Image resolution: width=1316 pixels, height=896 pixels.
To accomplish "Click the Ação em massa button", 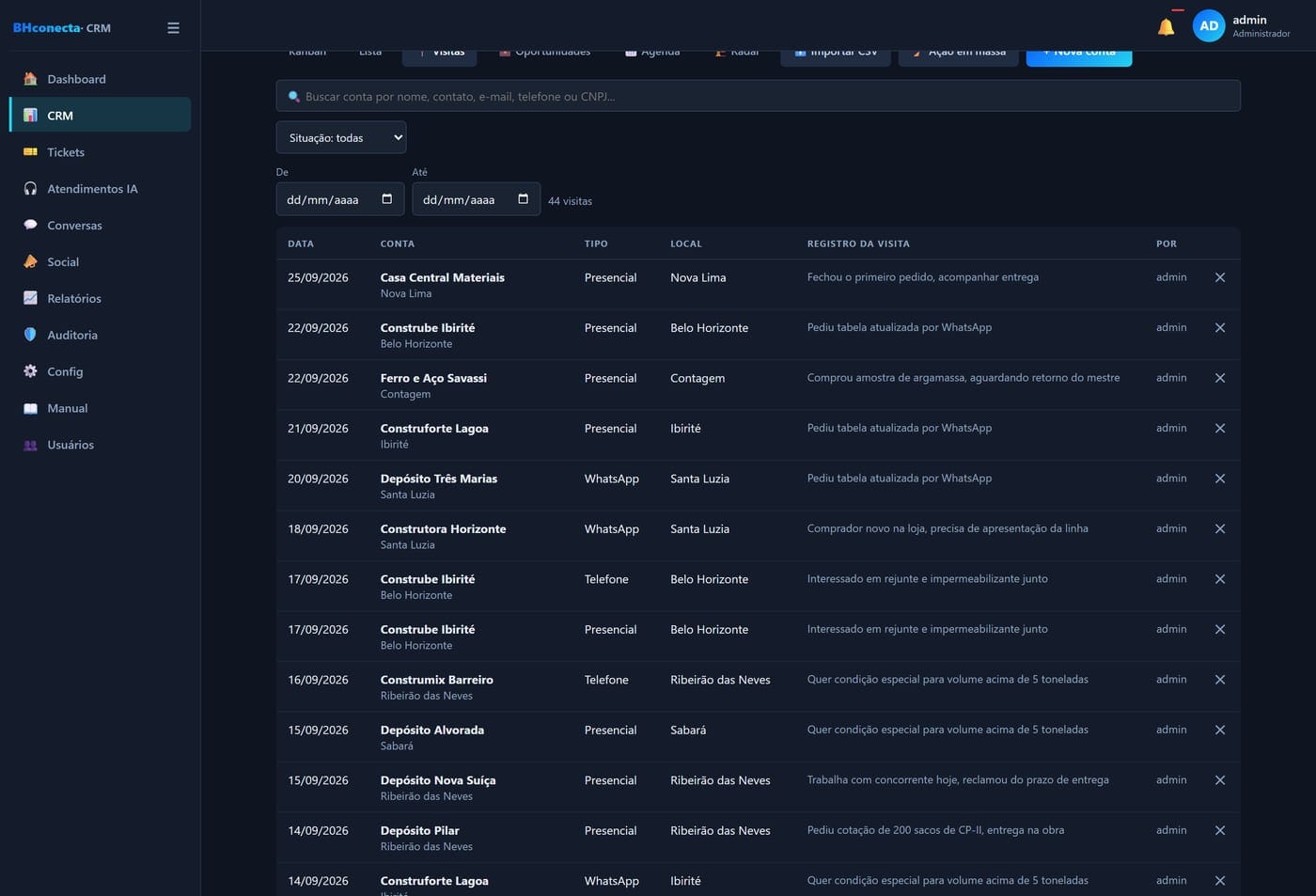I will coord(959,56).
